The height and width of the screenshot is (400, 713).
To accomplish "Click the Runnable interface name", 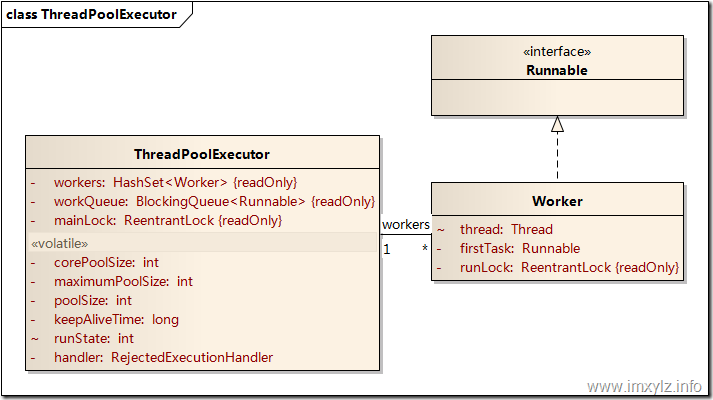I will 557,71.
